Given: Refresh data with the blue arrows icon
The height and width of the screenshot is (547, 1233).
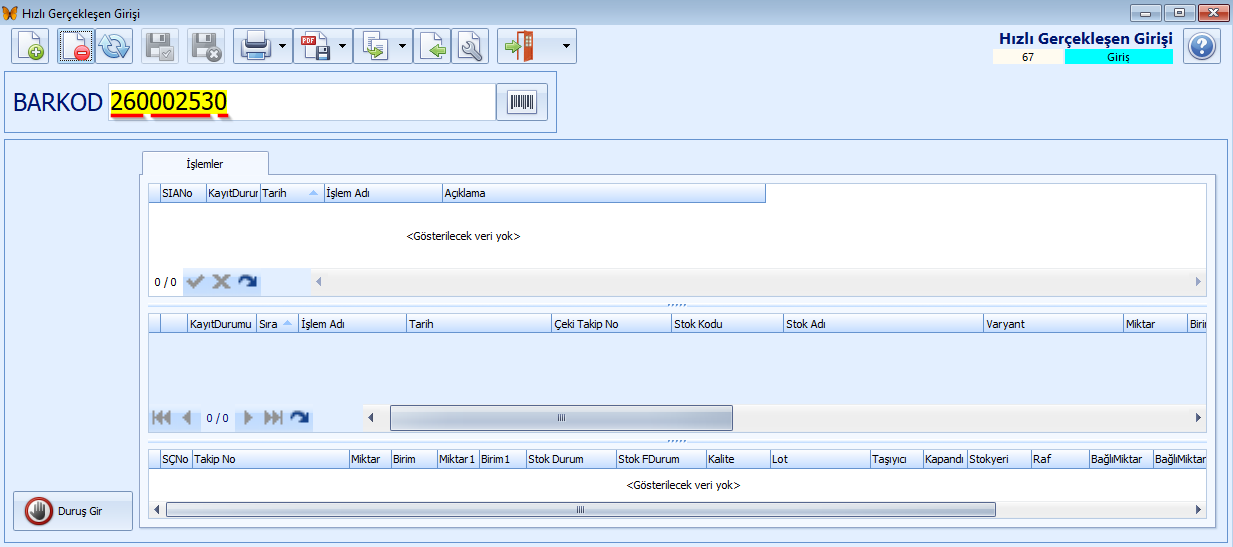Looking at the screenshot, I should coord(115,46).
